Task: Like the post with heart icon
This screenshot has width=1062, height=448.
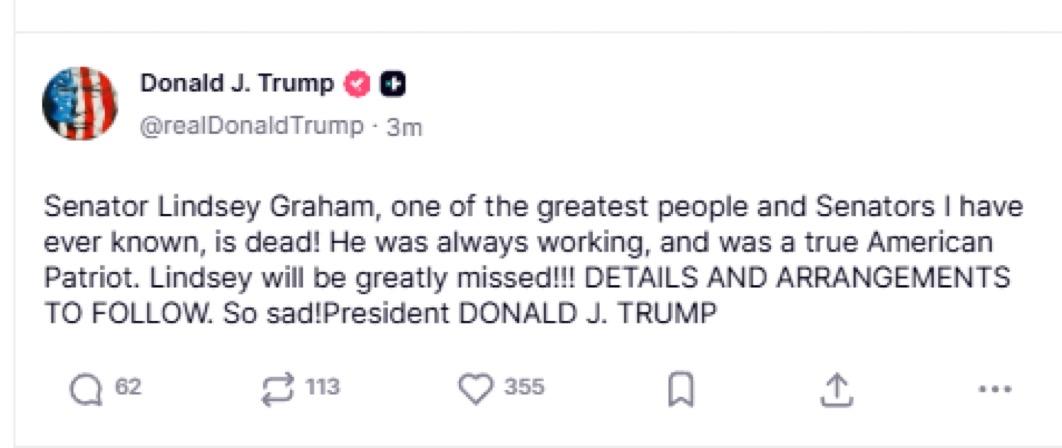Action: tap(476, 390)
